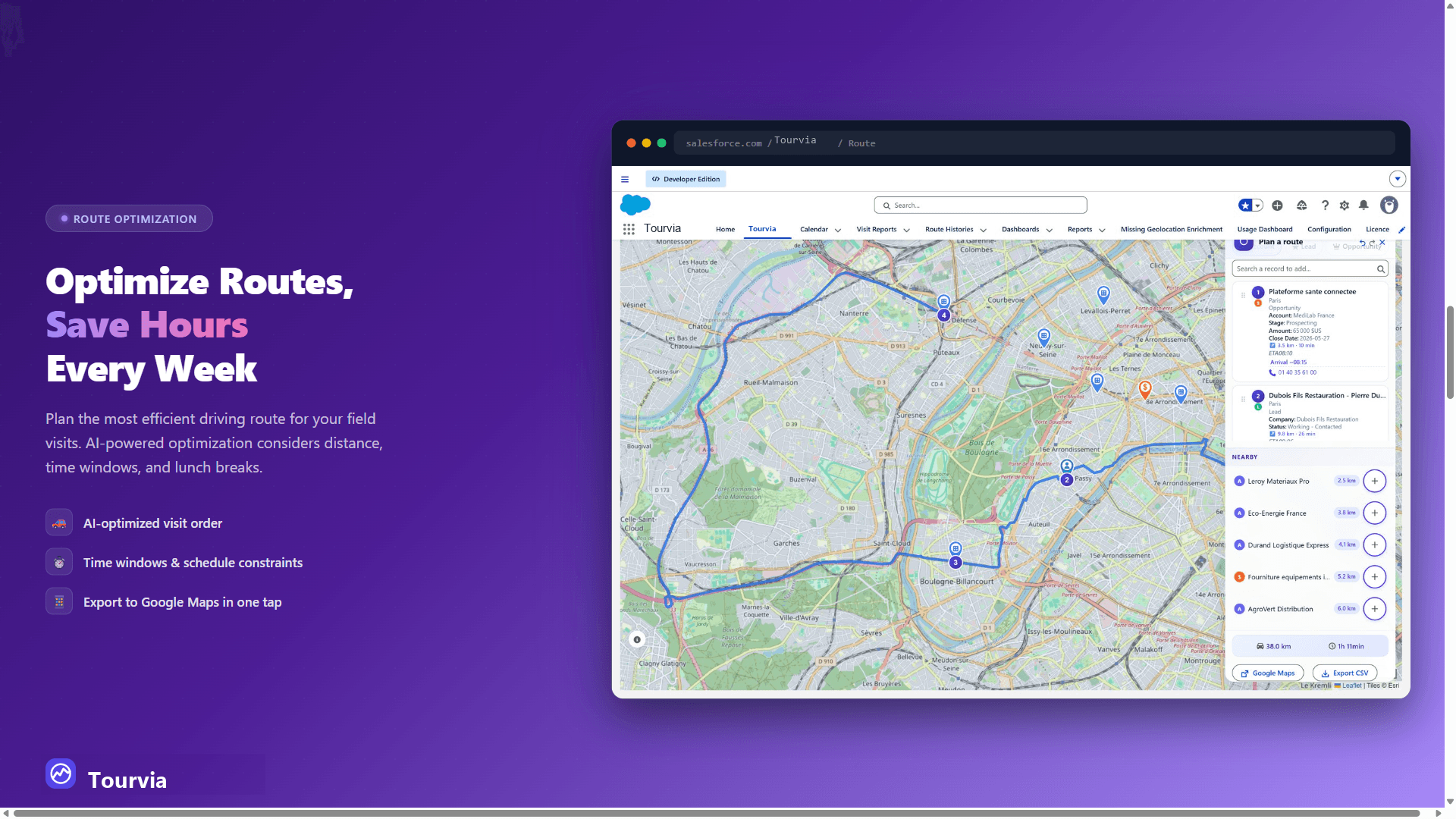Open the Help question mark icon
The height and width of the screenshot is (819, 1456).
1325,206
